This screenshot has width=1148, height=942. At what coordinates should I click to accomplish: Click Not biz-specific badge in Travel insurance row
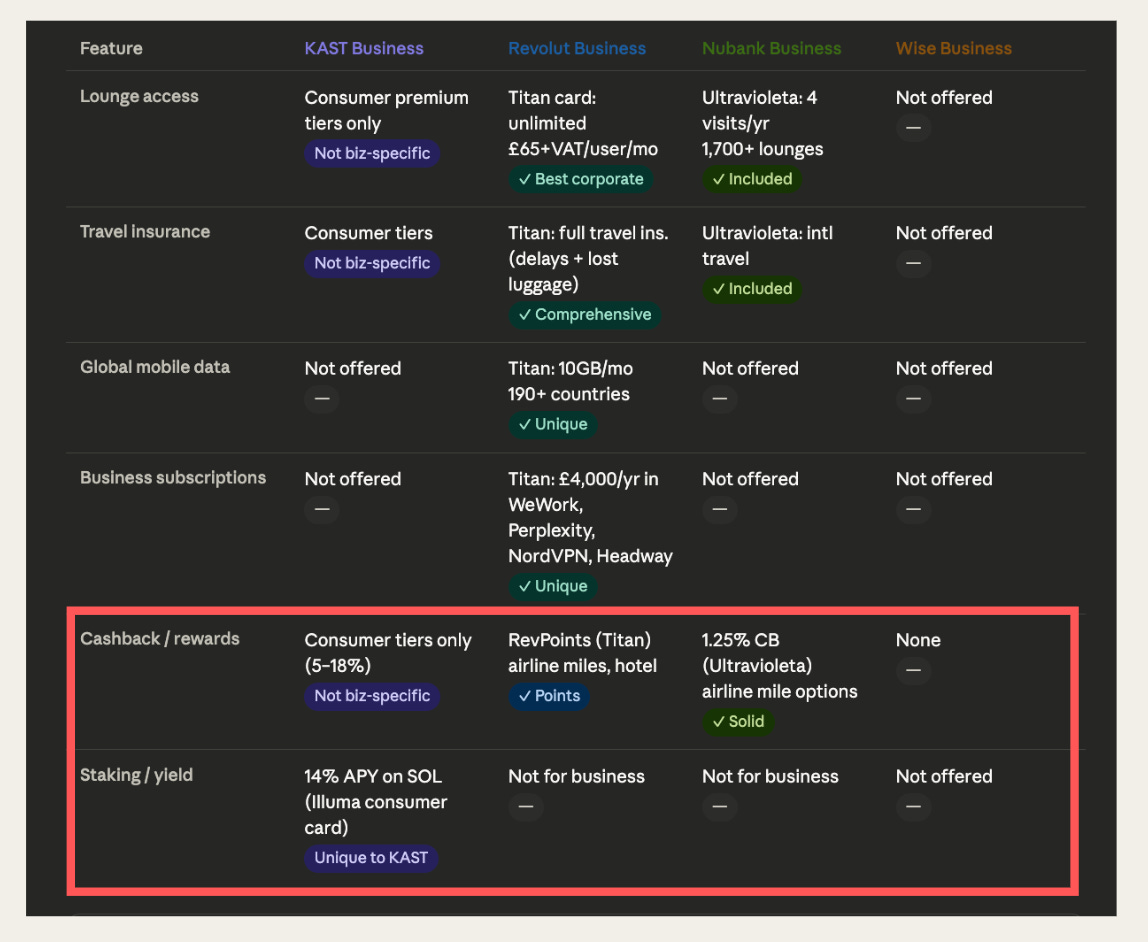pos(372,263)
